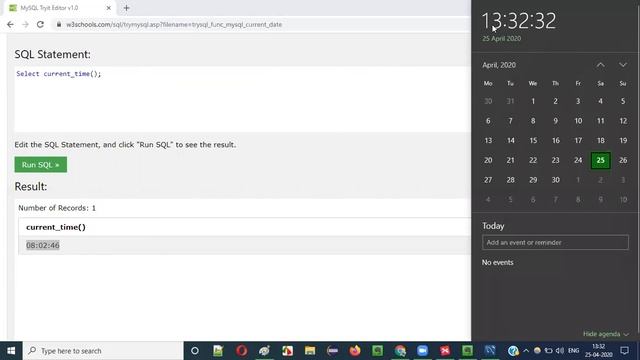640x360 pixels.
Task: Select today's date 25 in calendar
Action: click(x=600, y=160)
